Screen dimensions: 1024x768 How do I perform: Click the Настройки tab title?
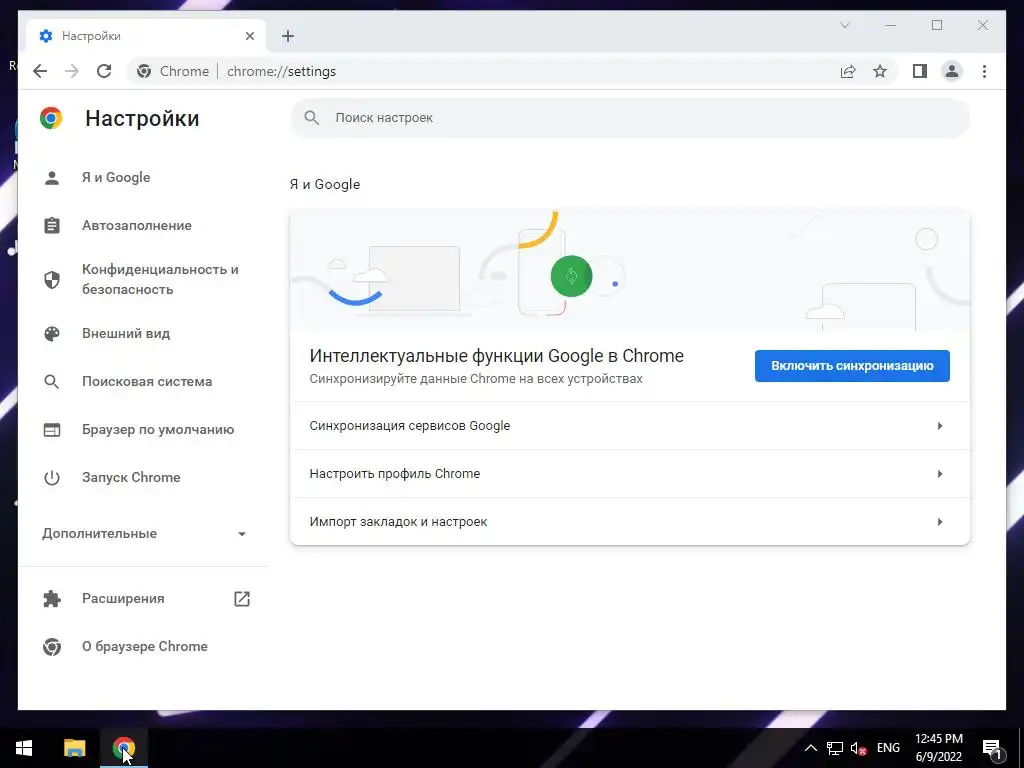(91, 36)
